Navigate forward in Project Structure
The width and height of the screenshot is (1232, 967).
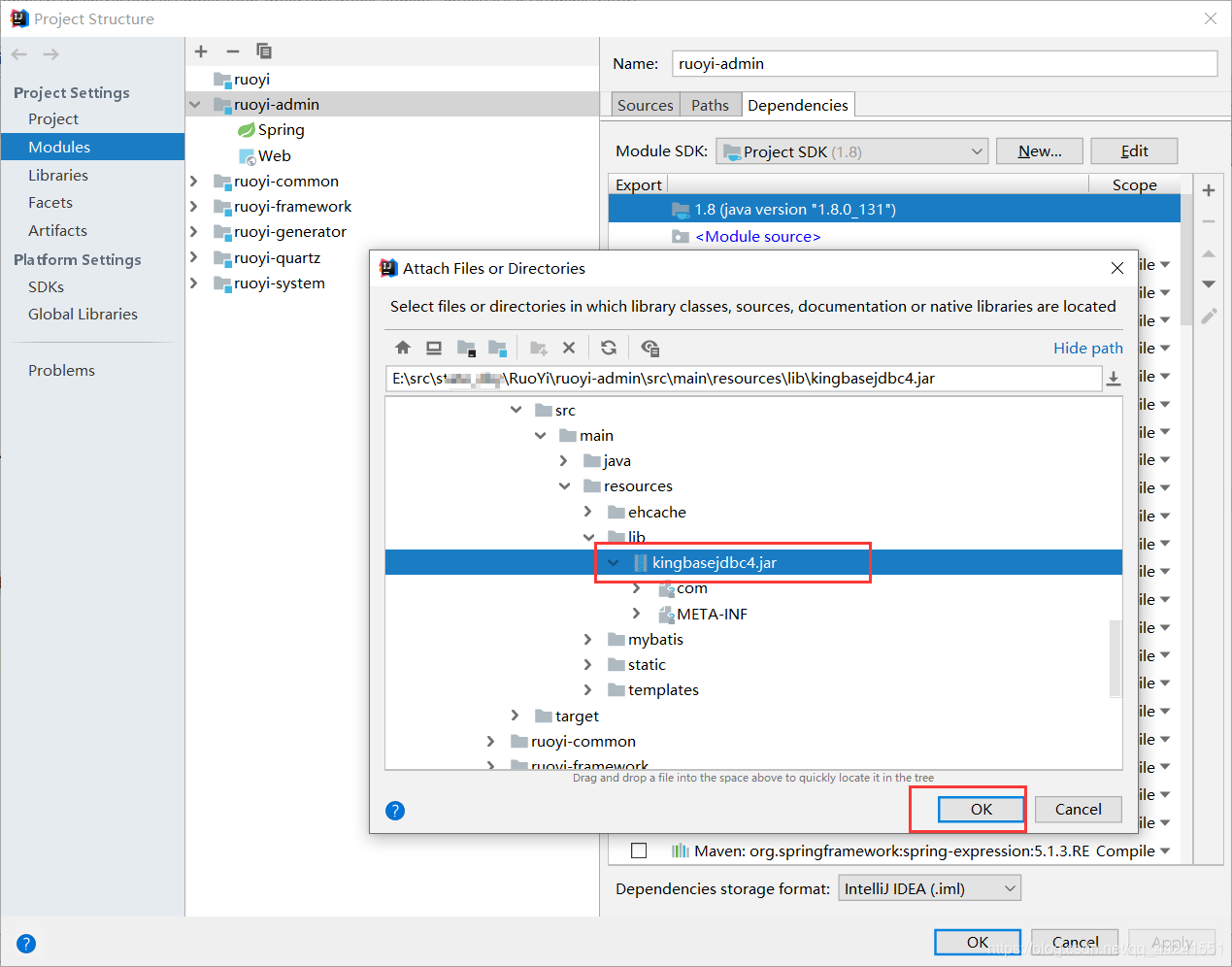(50, 54)
